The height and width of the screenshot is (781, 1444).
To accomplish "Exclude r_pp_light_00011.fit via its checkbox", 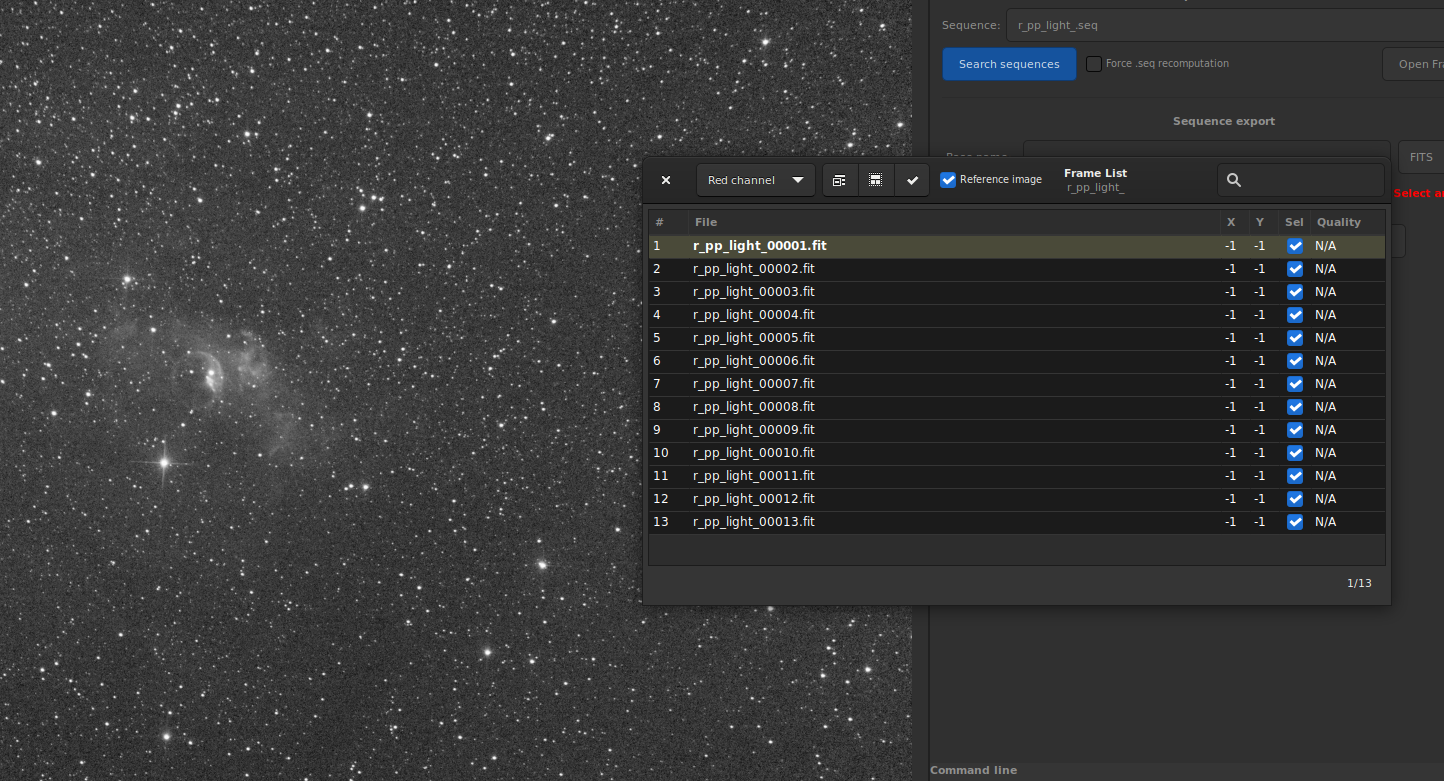I will (1295, 476).
